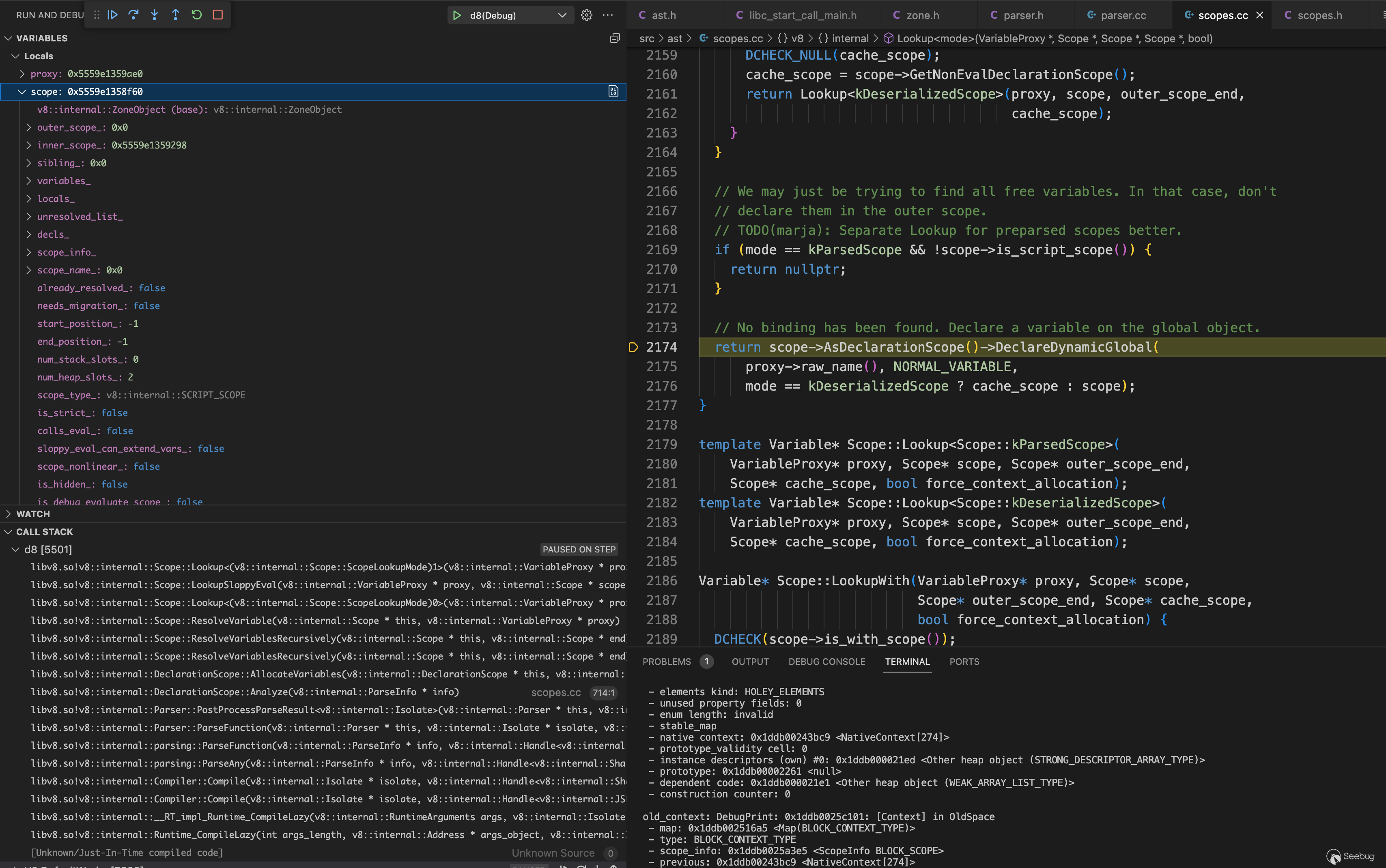Expand the WATCH section
This screenshot has width=1386, height=868.
point(33,514)
